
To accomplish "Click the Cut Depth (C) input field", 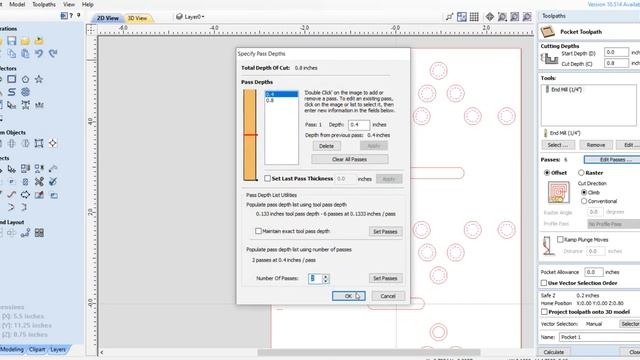I will tap(616, 64).
